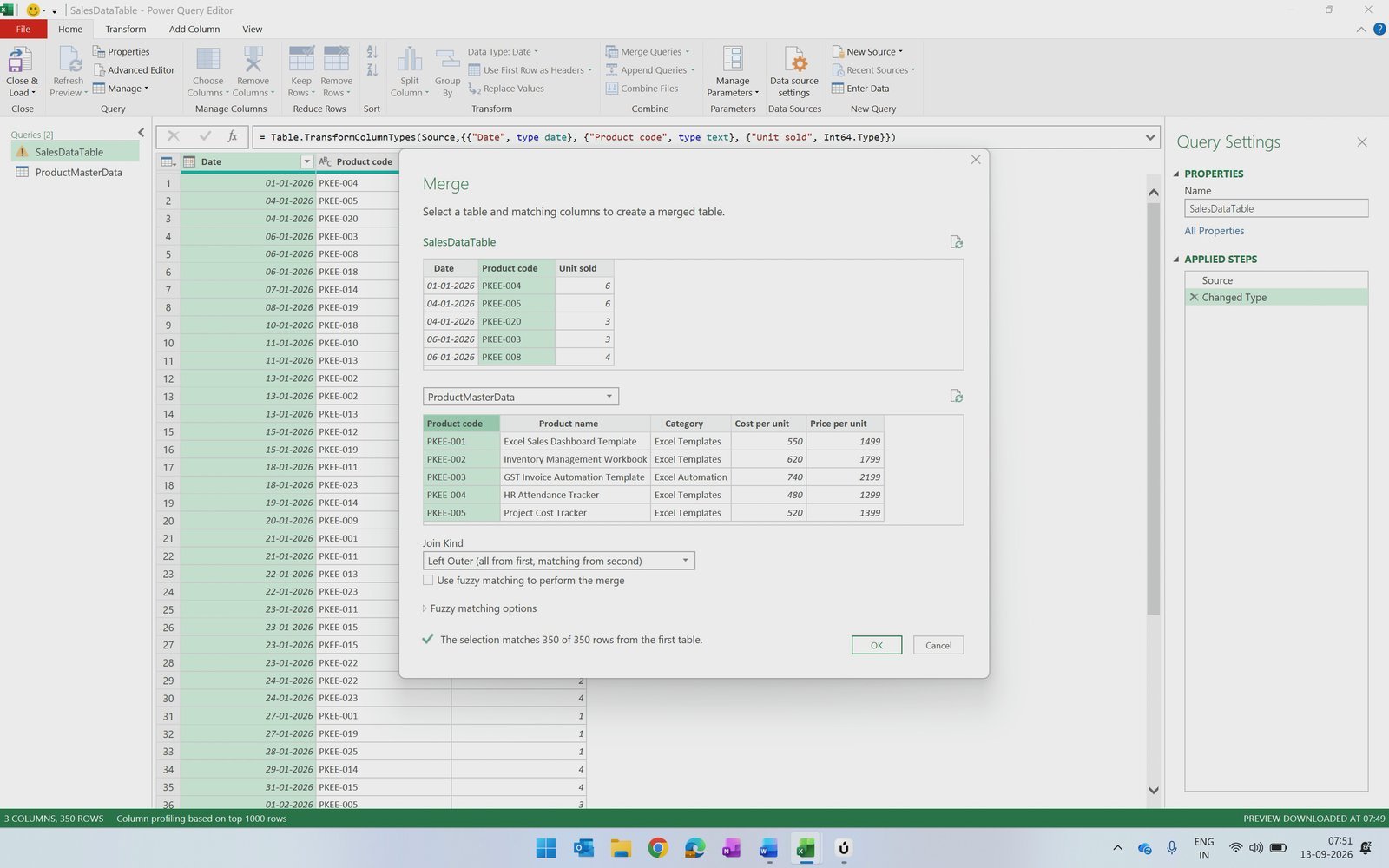Click the table corner menu icon

click(x=168, y=161)
